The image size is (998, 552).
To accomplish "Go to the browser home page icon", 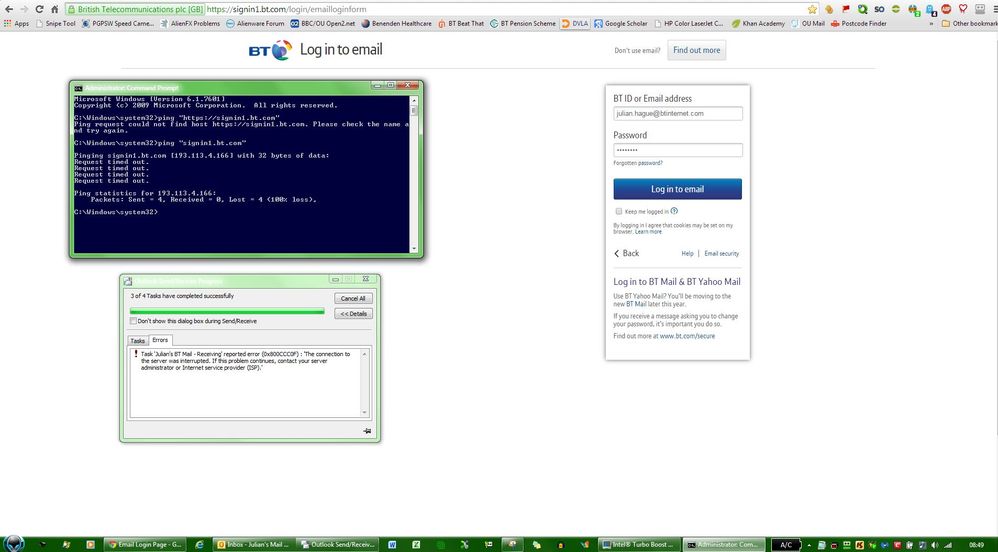I will click(x=55, y=9).
